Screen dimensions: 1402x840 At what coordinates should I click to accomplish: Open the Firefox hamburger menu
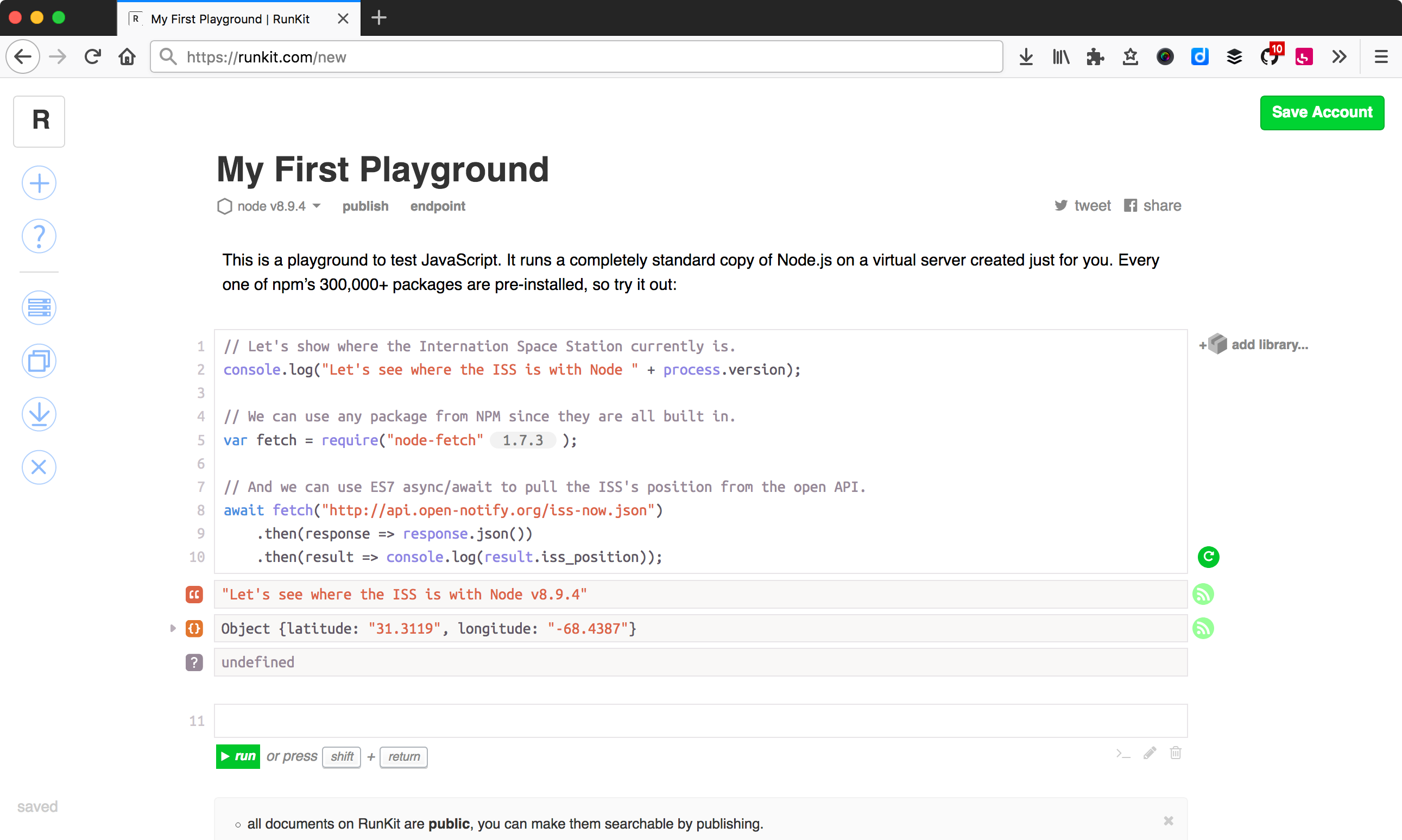(x=1381, y=56)
